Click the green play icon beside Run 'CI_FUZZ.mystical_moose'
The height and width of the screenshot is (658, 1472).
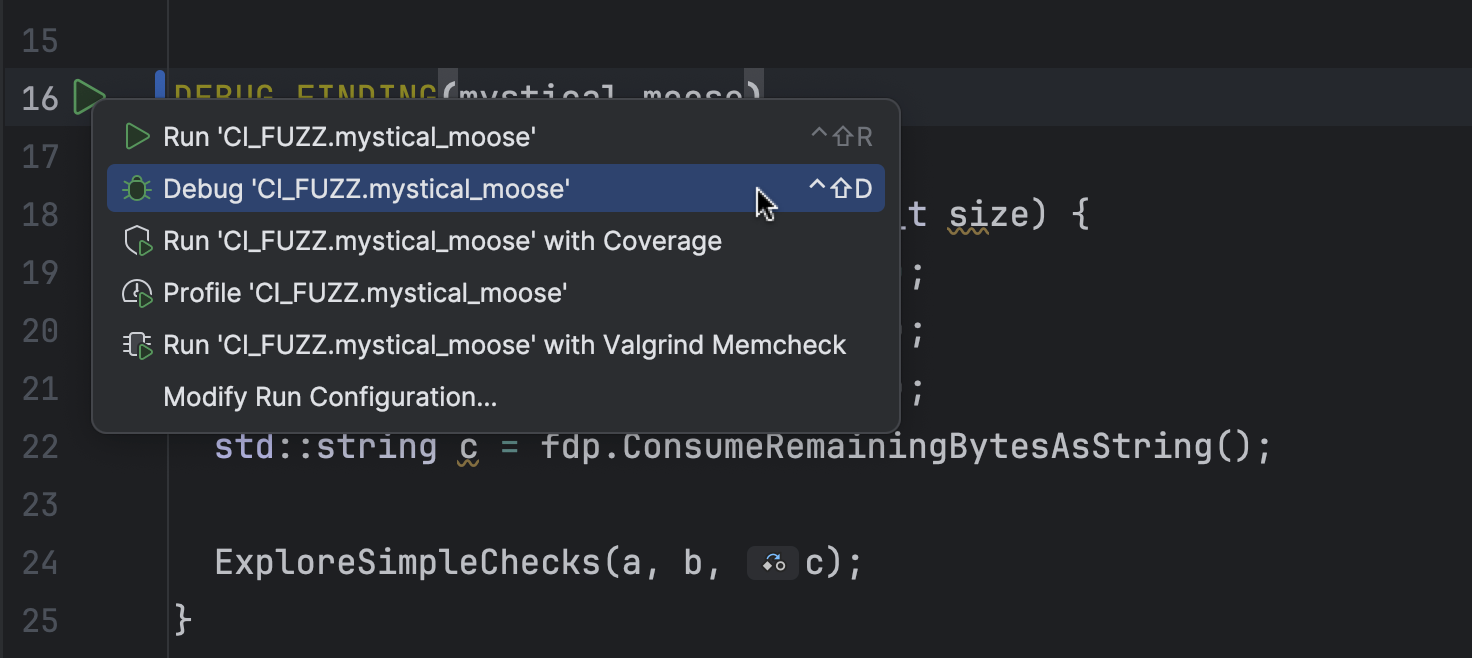[x=136, y=137]
